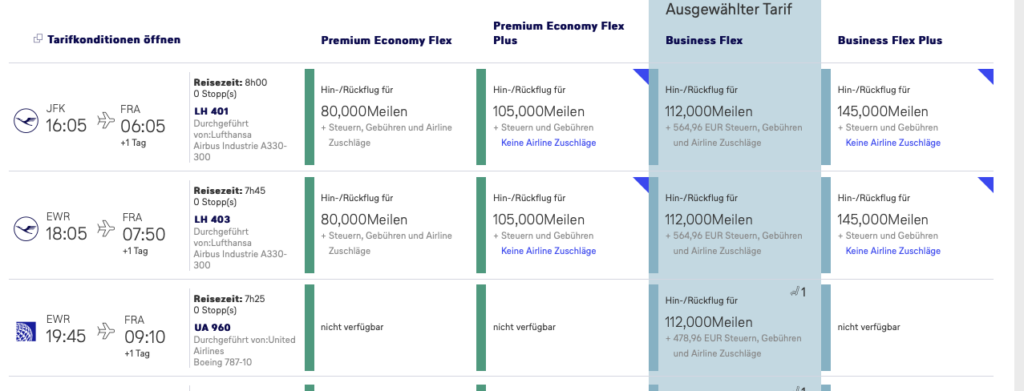Open the Tarifkonditionen öffnen popup icon
The width and height of the screenshot is (1024, 391).
(x=38, y=39)
